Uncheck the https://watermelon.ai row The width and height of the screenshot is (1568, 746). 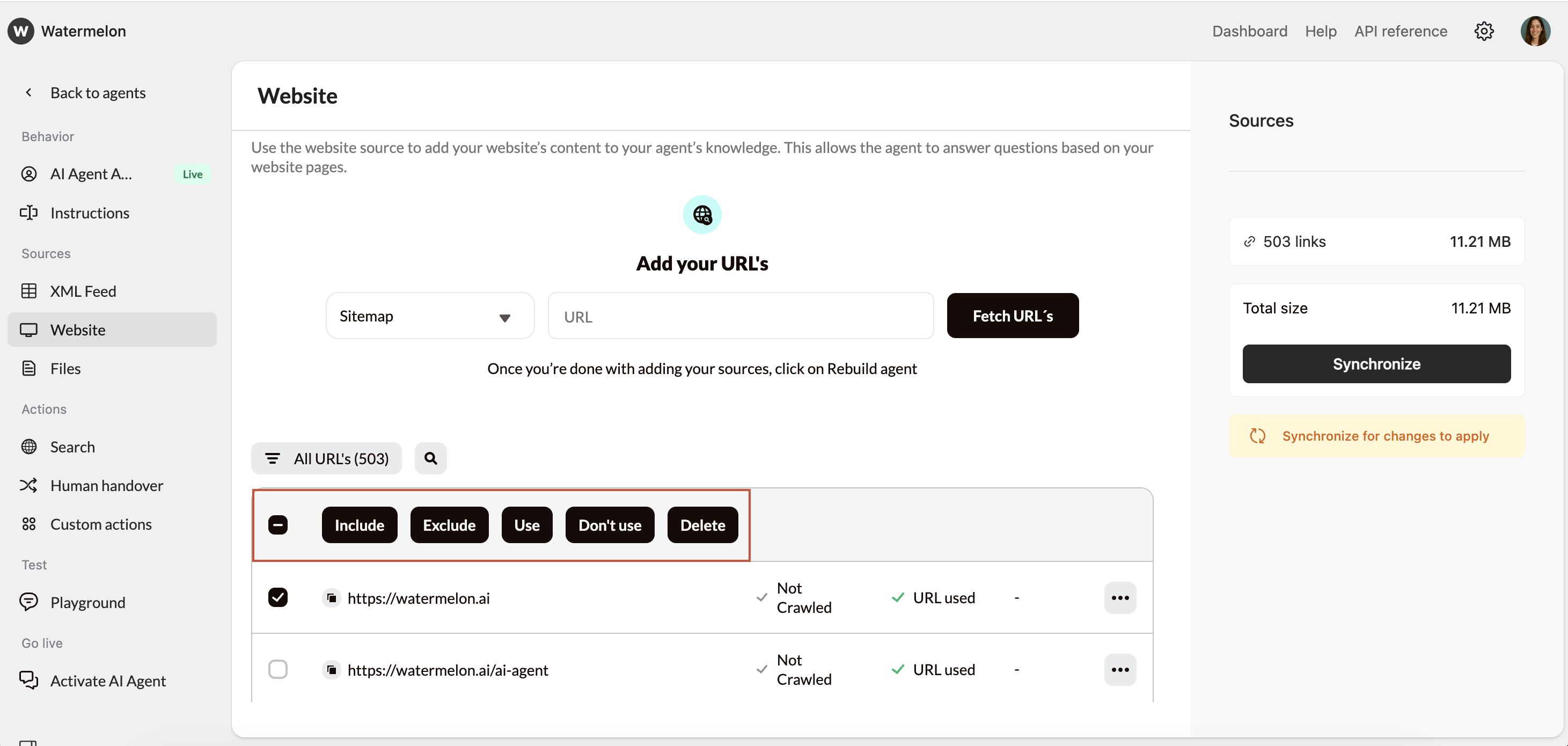click(x=278, y=597)
